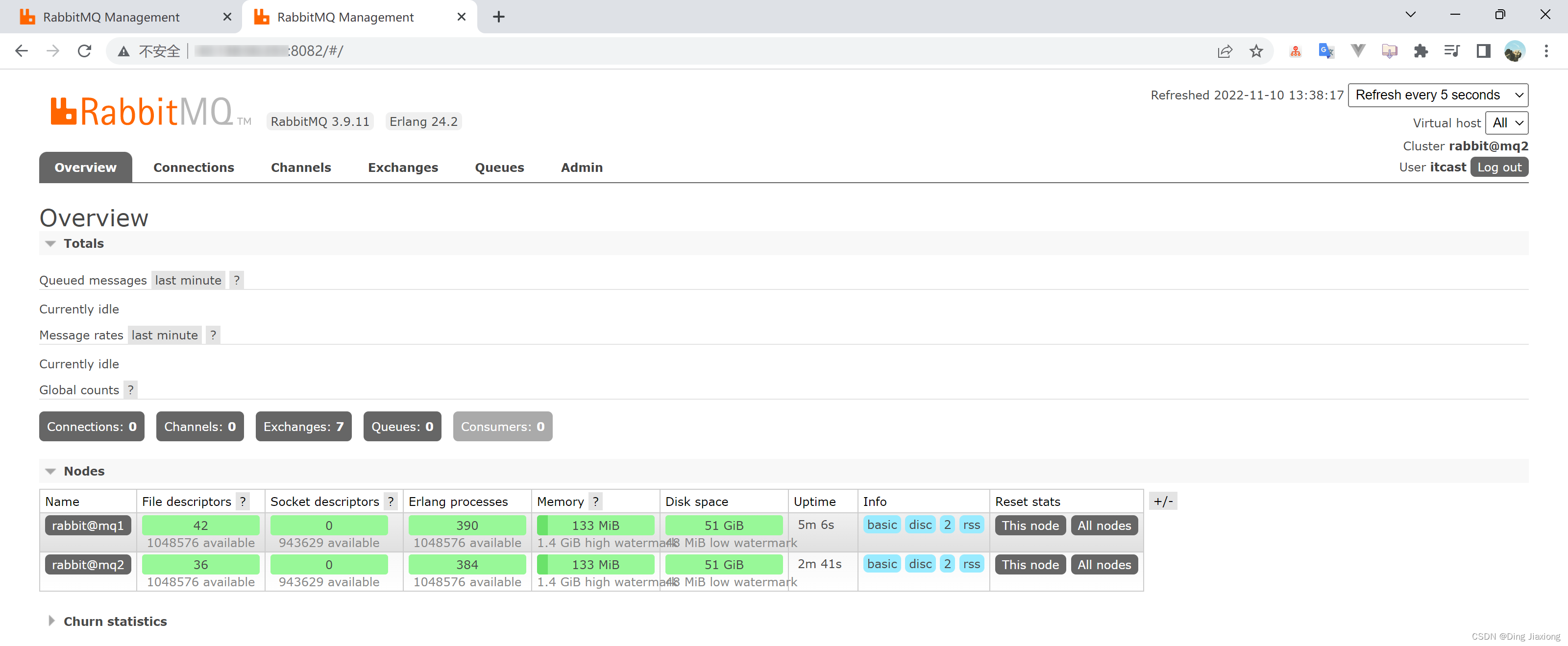Open Channels: 0 count button
This screenshot has height=646, width=1568.
tap(199, 427)
